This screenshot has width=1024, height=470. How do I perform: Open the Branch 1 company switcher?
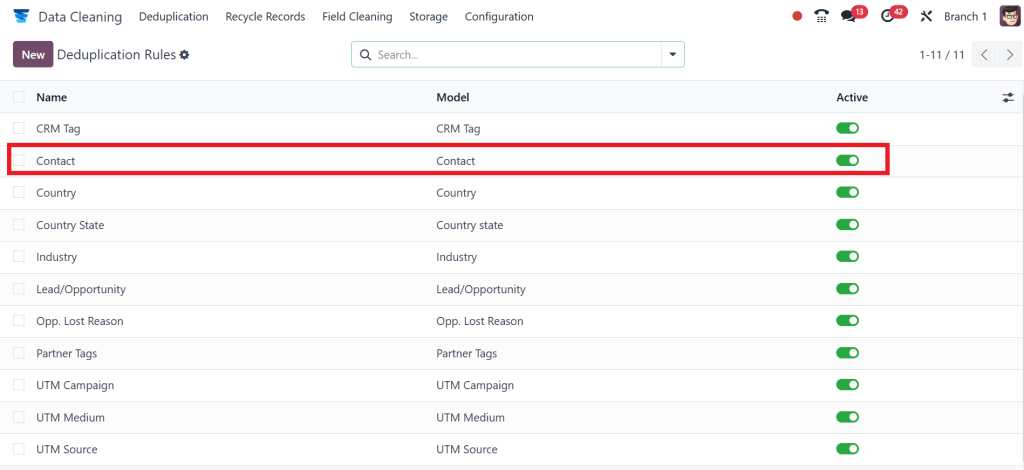click(965, 16)
